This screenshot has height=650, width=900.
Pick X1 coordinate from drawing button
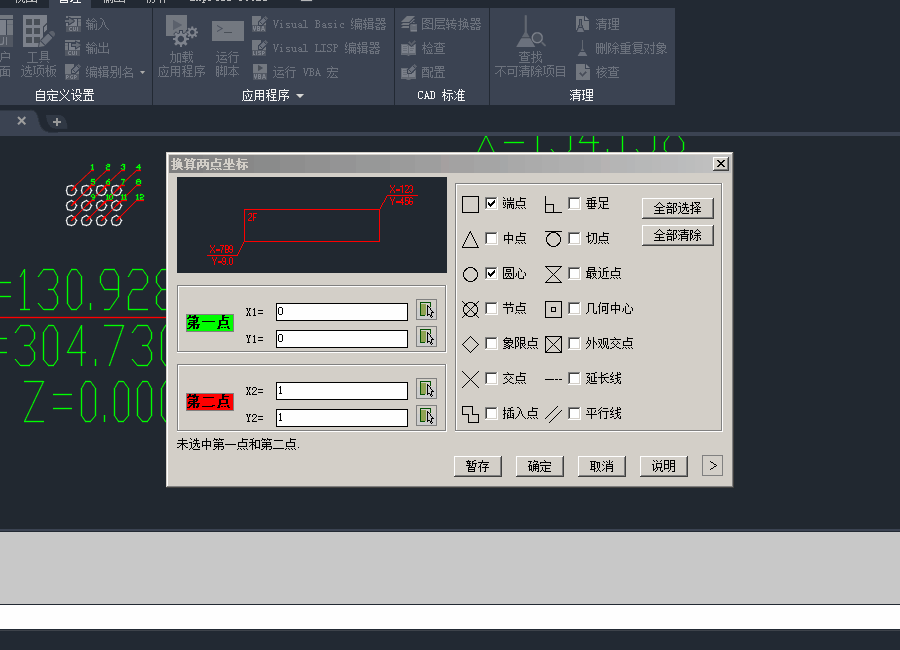click(x=426, y=310)
